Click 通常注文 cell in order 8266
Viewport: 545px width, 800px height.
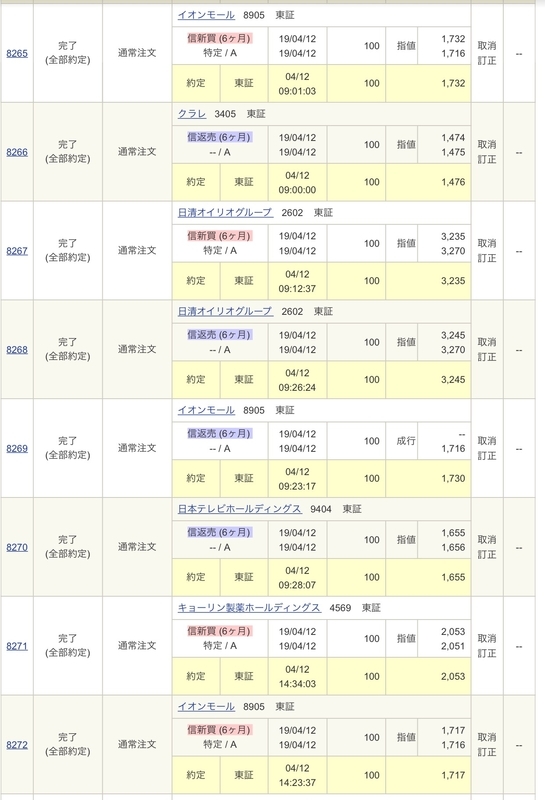[x=137, y=152]
